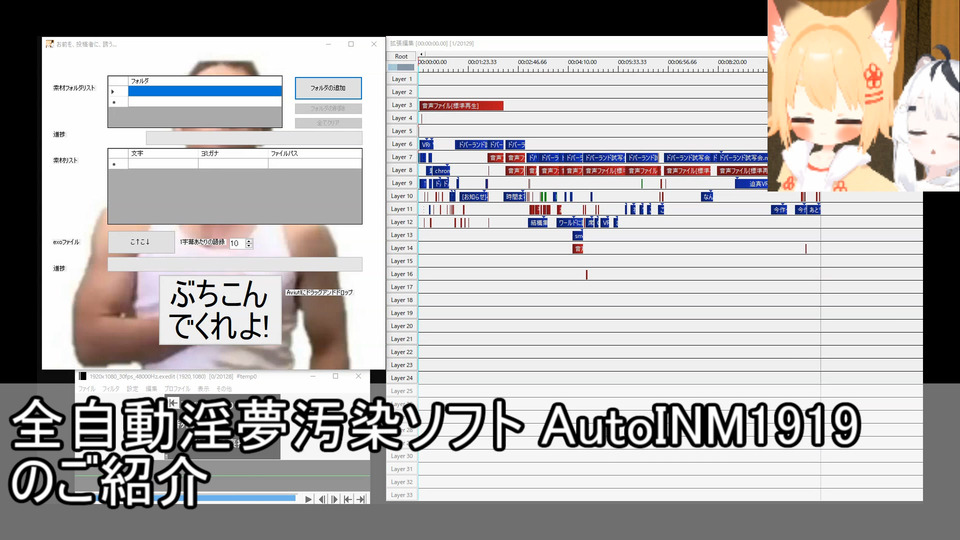The width and height of the screenshot is (960, 540).
Task: Minimize the AviUtl preview window
Action: point(313,376)
